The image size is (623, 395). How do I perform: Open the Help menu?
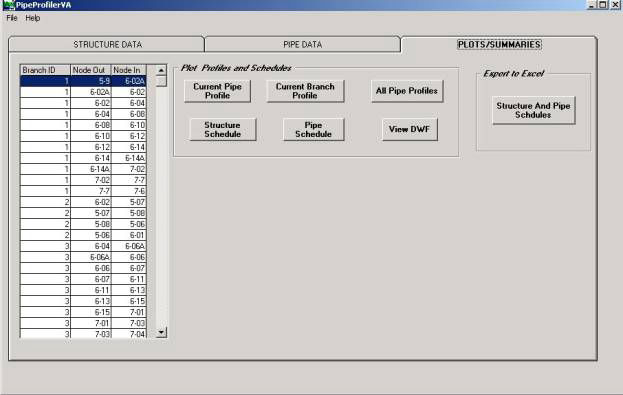pos(33,18)
